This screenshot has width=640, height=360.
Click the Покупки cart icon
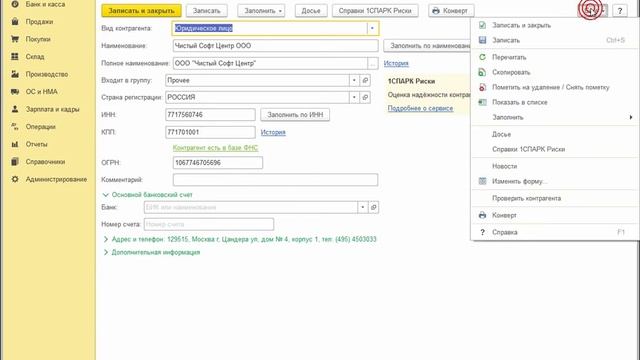click(x=15, y=39)
